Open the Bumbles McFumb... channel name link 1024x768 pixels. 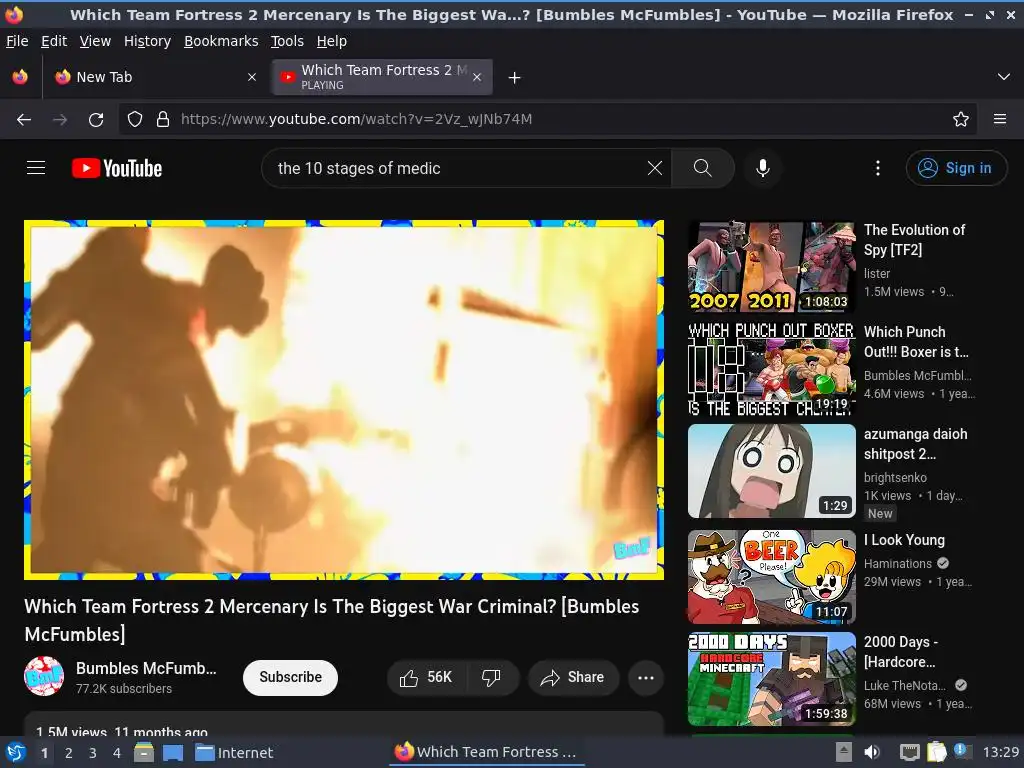146,668
